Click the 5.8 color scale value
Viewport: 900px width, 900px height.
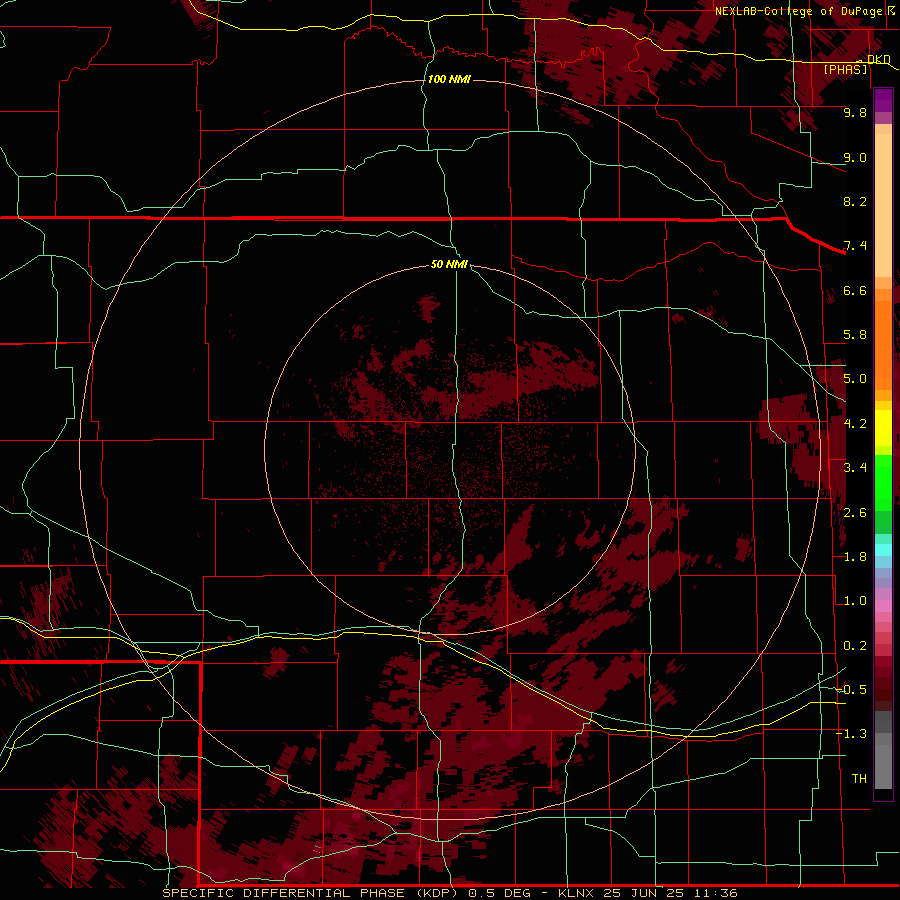click(855, 335)
